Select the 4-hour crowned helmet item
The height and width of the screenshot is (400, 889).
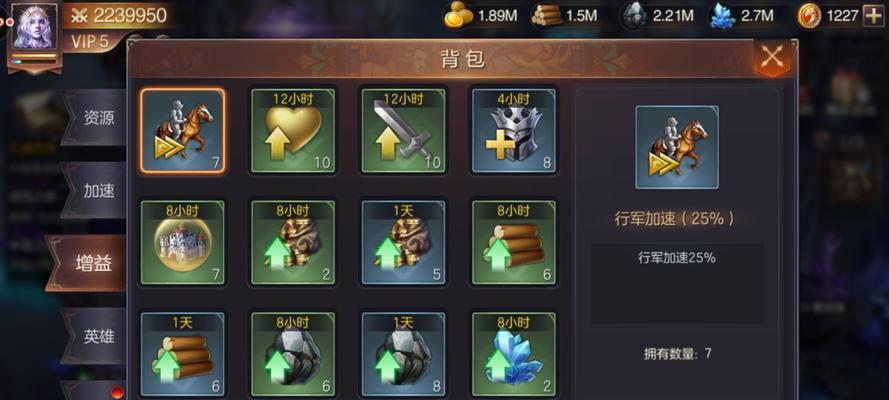click(514, 130)
